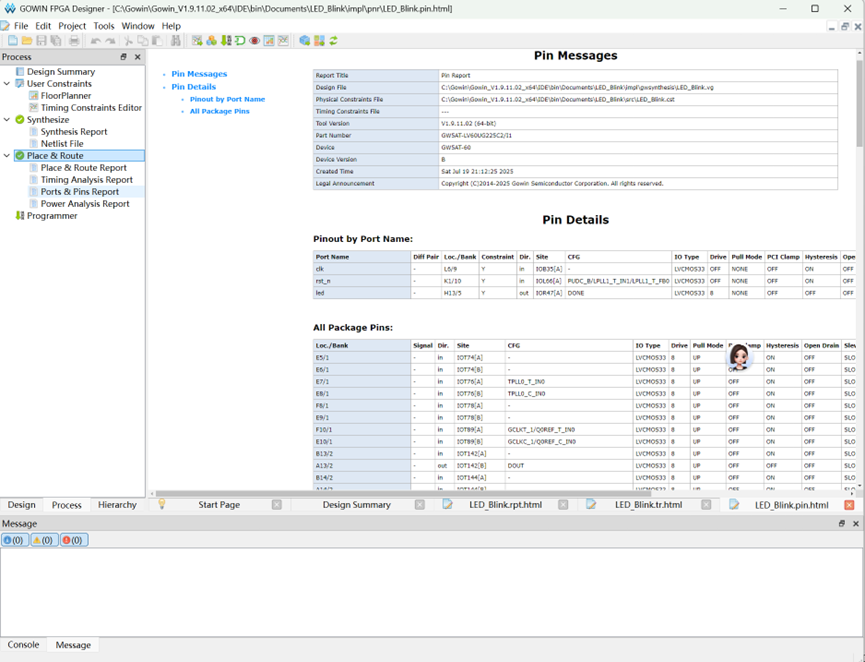Click the green logic gate toolbar icon
Image resolution: width=865 pixels, height=662 pixels.
coord(240,41)
